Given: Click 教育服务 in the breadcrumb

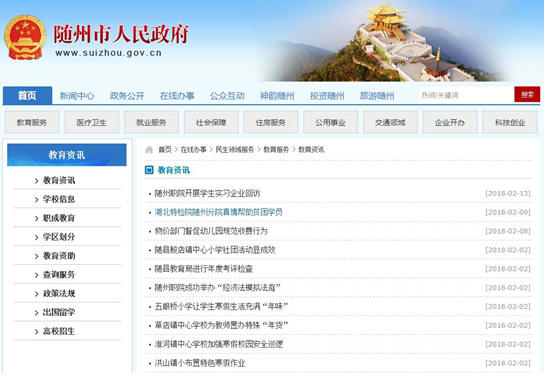Looking at the screenshot, I should tap(276, 150).
